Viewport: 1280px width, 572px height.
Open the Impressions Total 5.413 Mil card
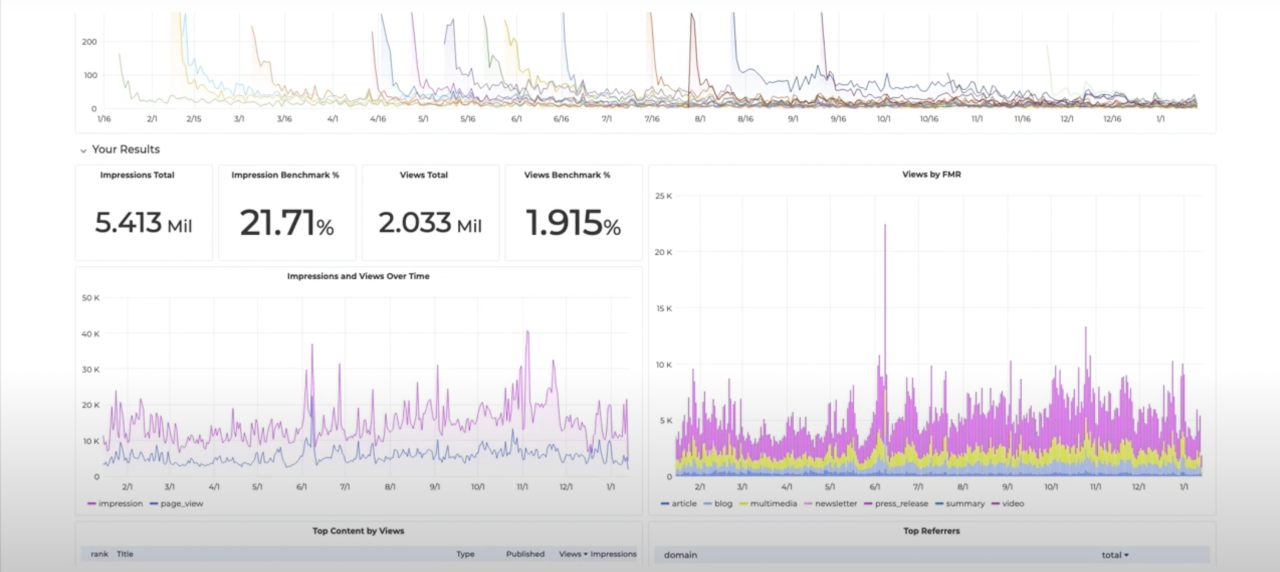[144, 213]
